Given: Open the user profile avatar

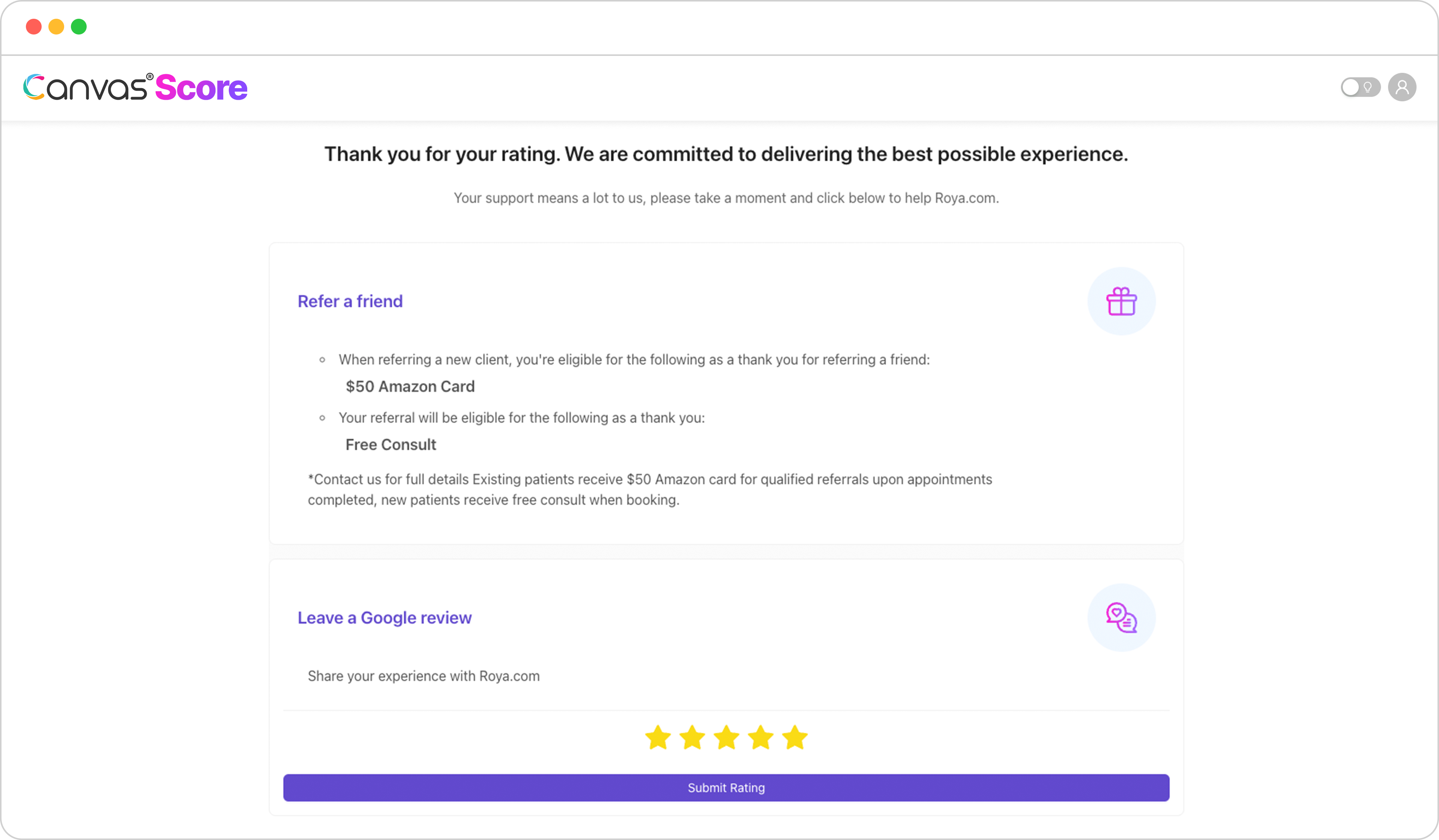Looking at the screenshot, I should pyautogui.click(x=1402, y=87).
